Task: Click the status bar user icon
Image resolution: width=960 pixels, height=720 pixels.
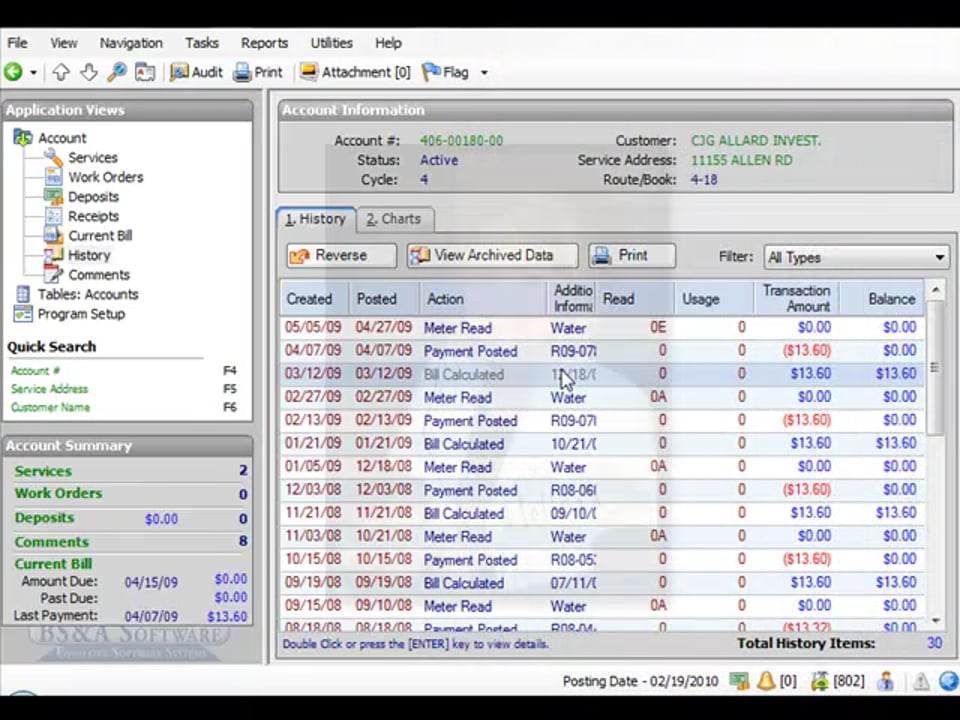Action: point(885,681)
